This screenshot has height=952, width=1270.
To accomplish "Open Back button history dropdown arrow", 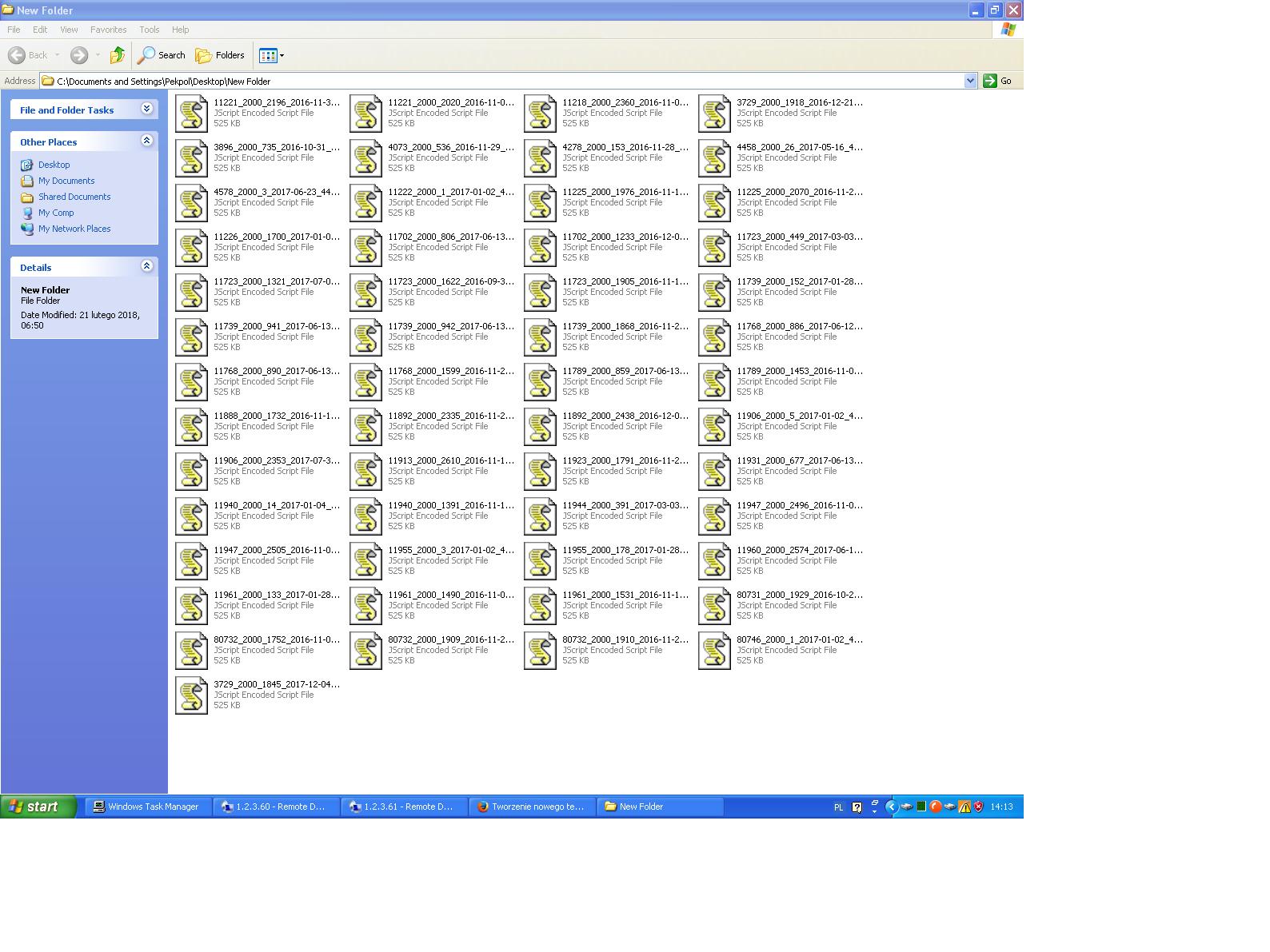I will click(57, 55).
